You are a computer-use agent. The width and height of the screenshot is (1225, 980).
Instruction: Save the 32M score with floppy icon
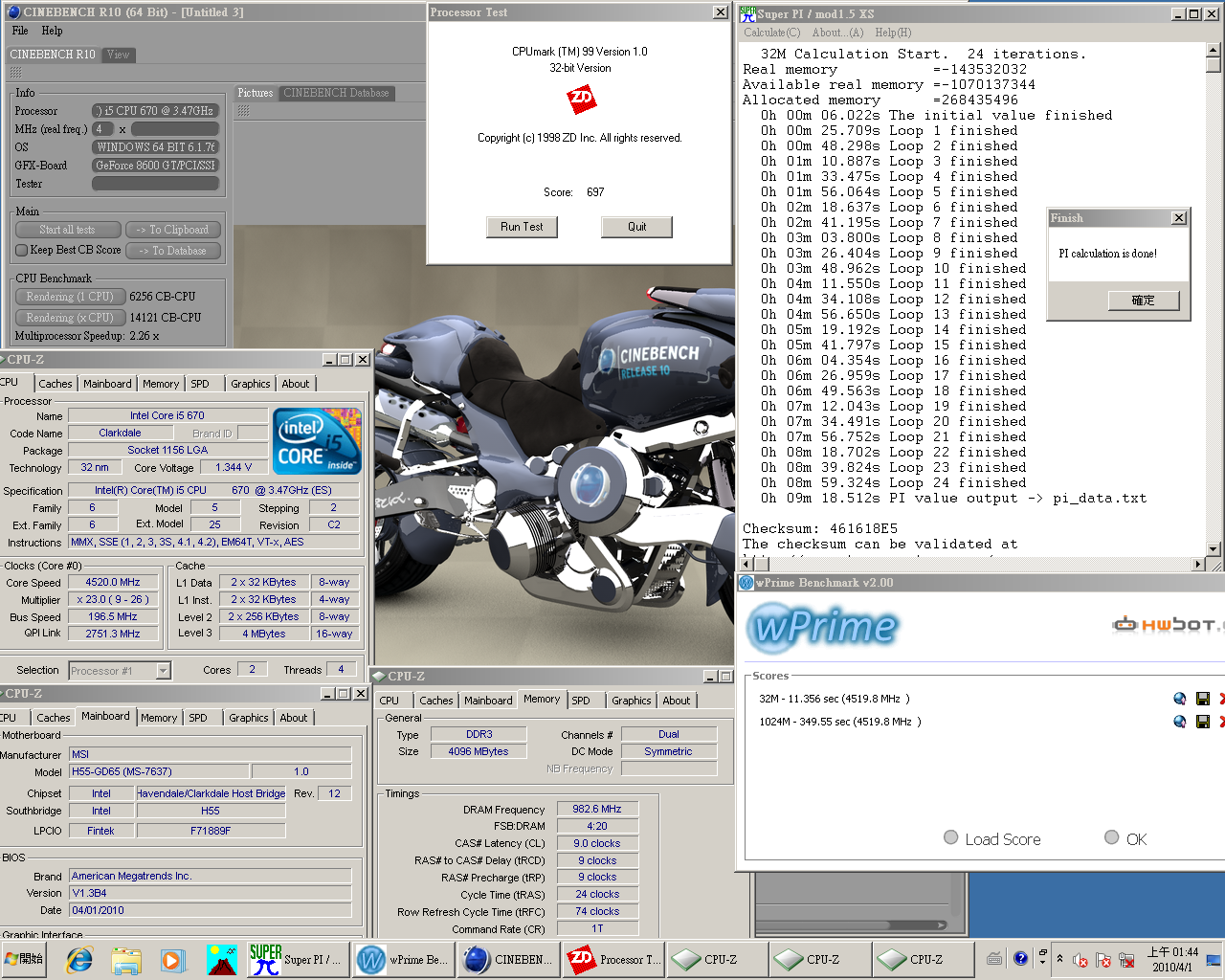point(1203,699)
